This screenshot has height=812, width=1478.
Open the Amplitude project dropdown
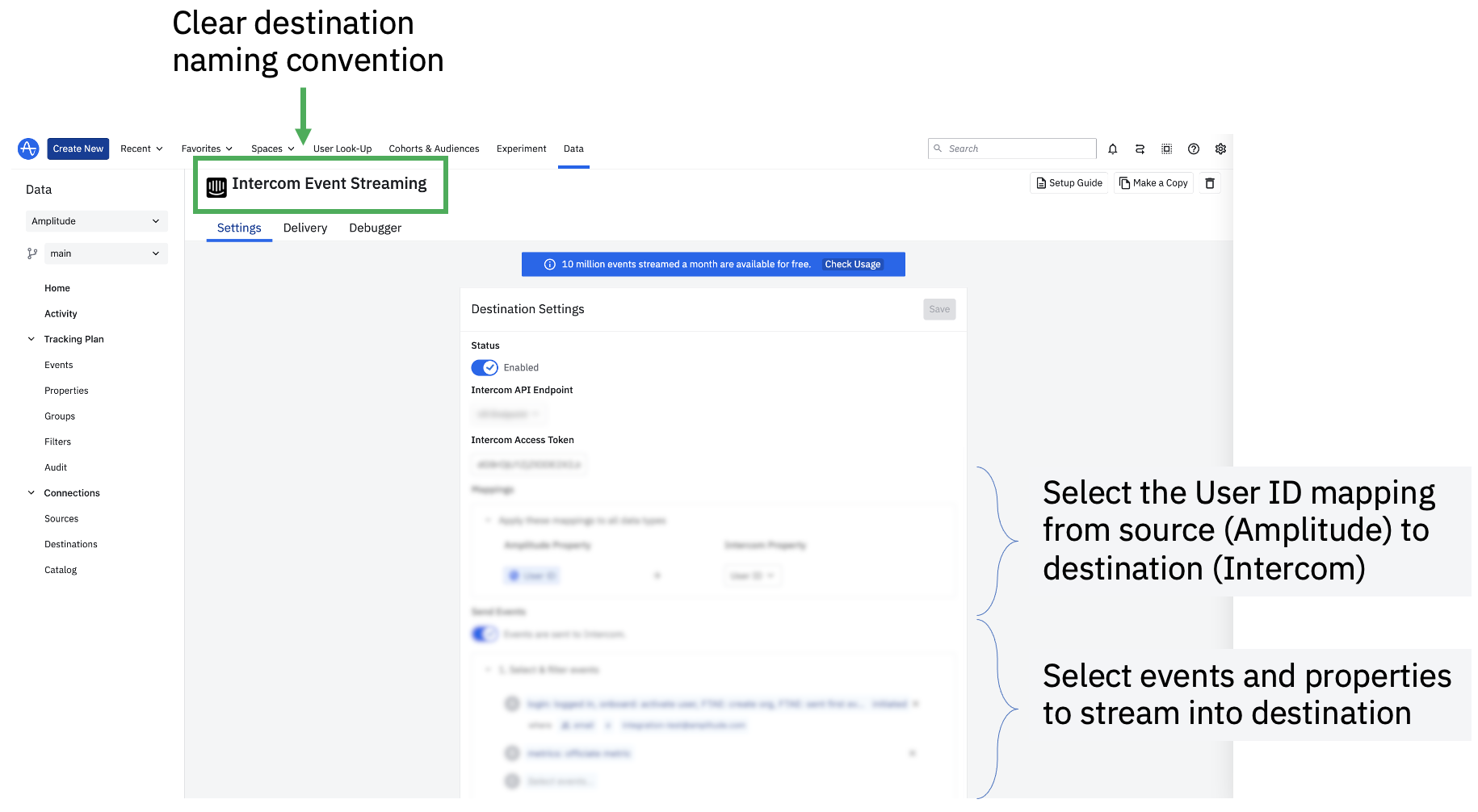pos(96,221)
